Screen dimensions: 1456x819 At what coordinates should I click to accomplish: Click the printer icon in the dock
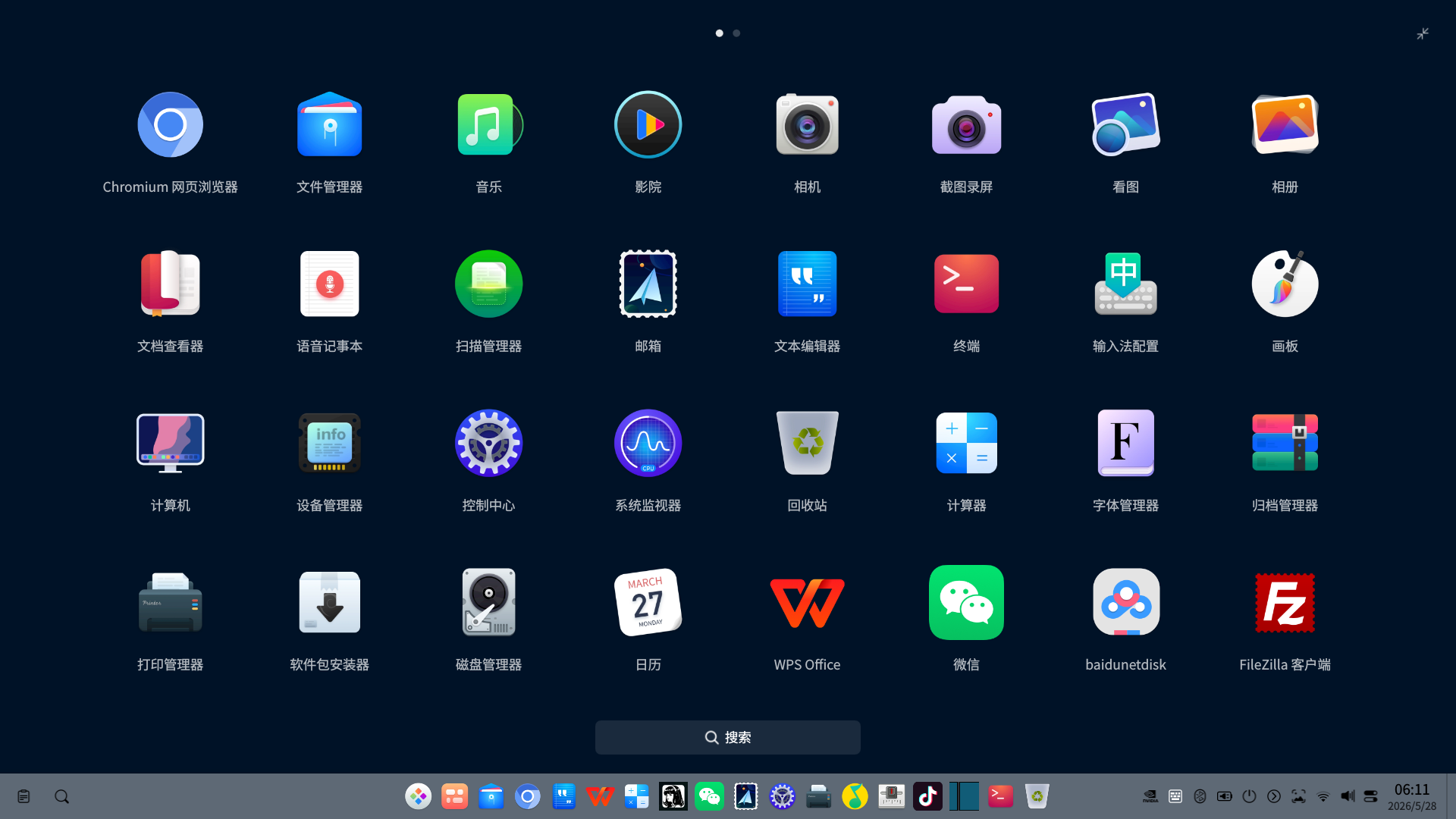[819, 797]
